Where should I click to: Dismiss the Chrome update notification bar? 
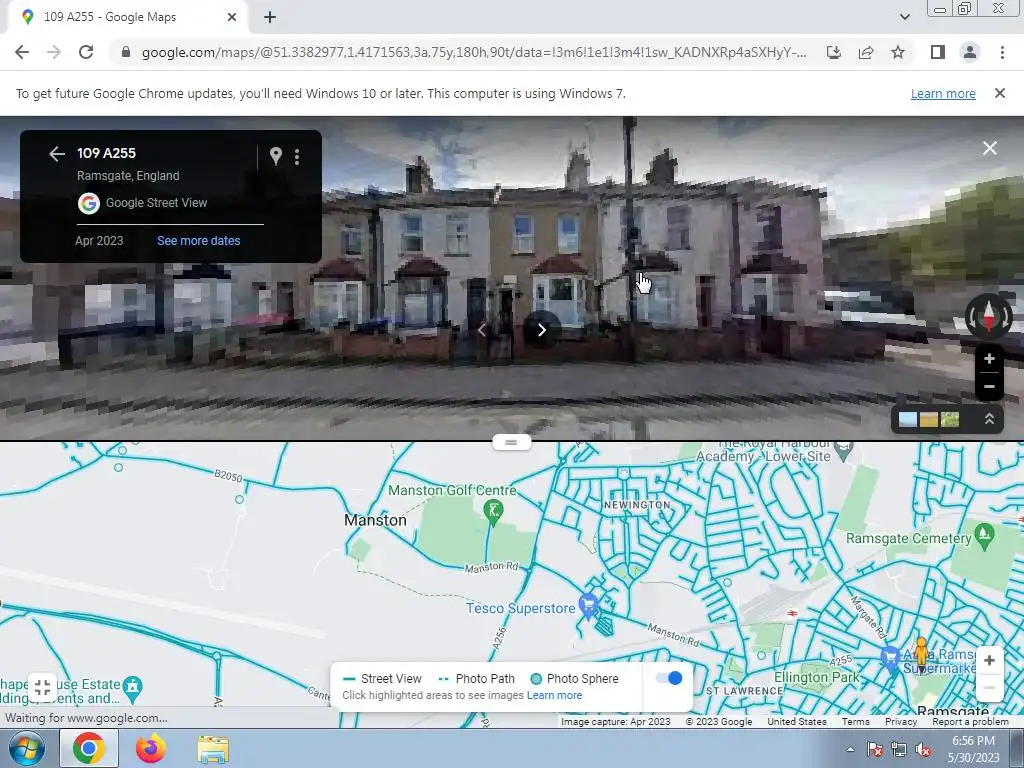[1000, 93]
